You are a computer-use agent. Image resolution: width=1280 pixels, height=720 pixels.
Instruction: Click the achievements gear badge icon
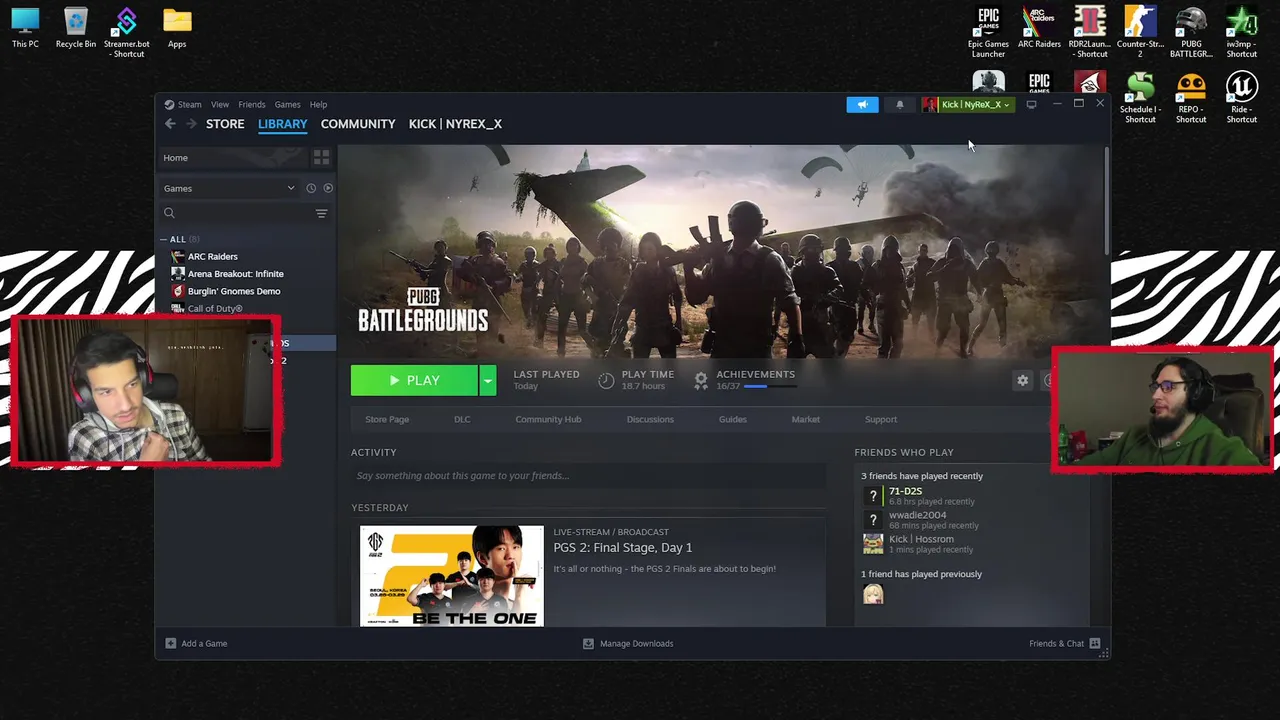point(701,380)
